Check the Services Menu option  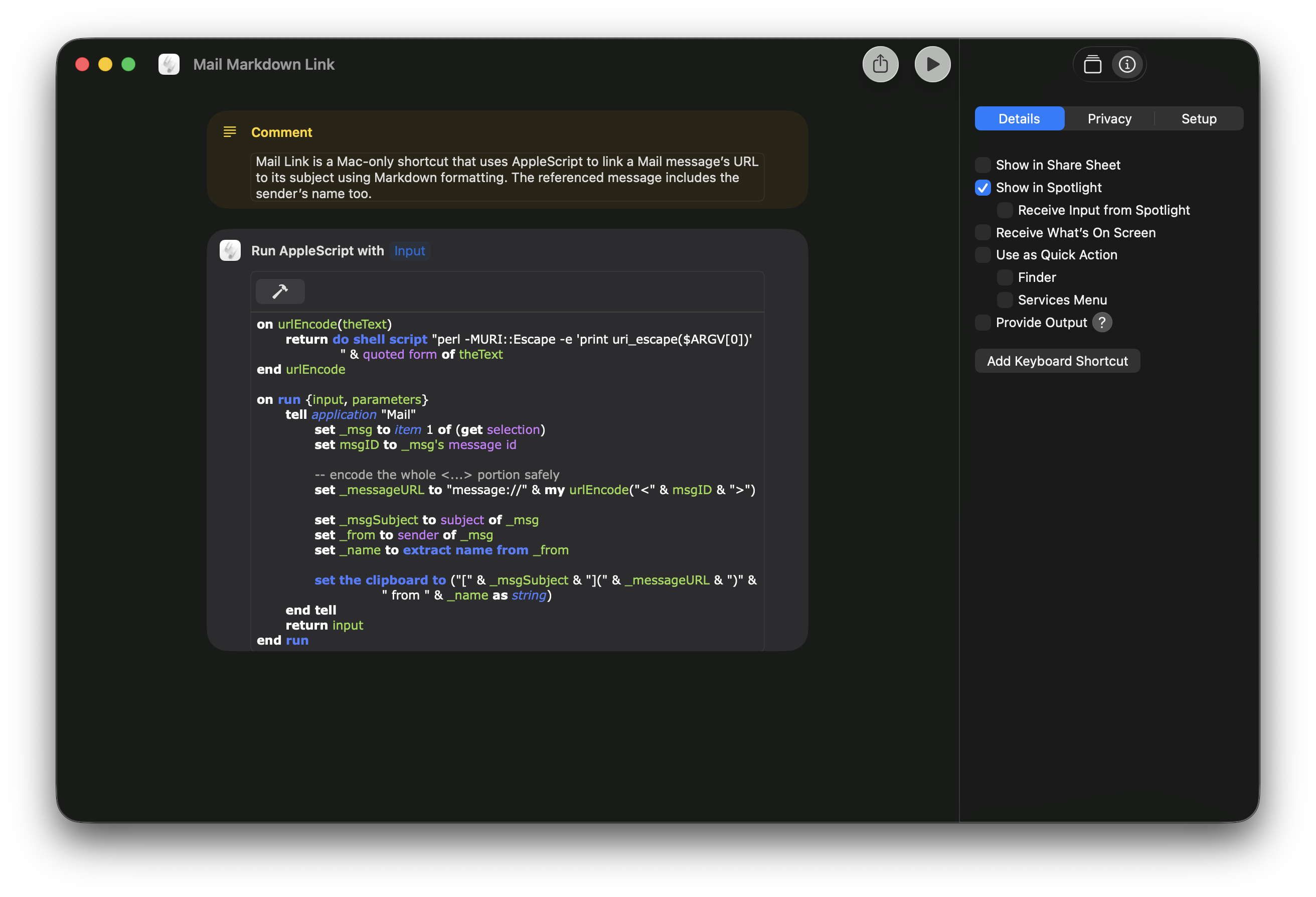point(1005,300)
